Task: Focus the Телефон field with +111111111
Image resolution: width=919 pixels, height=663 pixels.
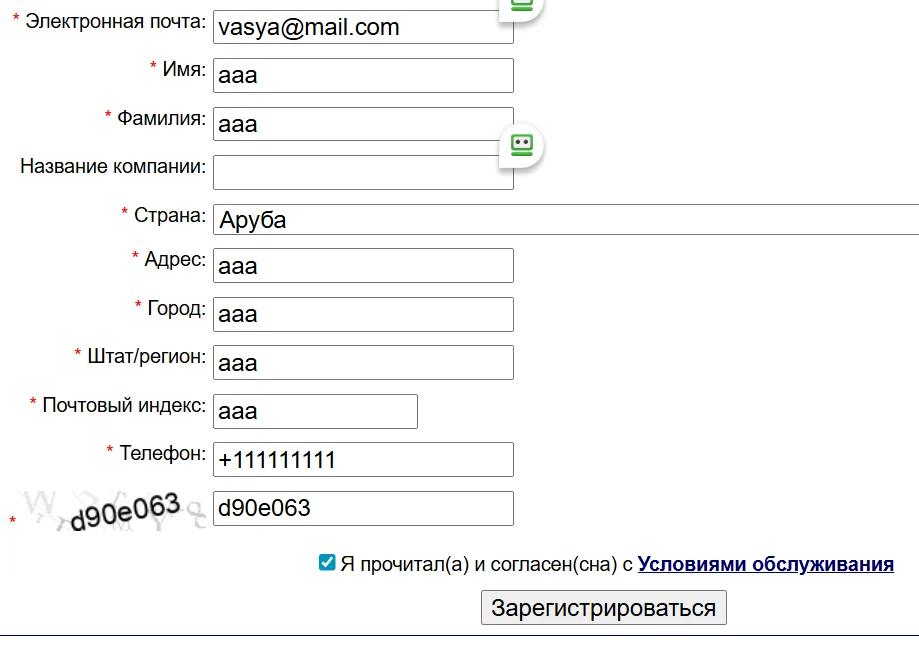Action: (363, 459)
